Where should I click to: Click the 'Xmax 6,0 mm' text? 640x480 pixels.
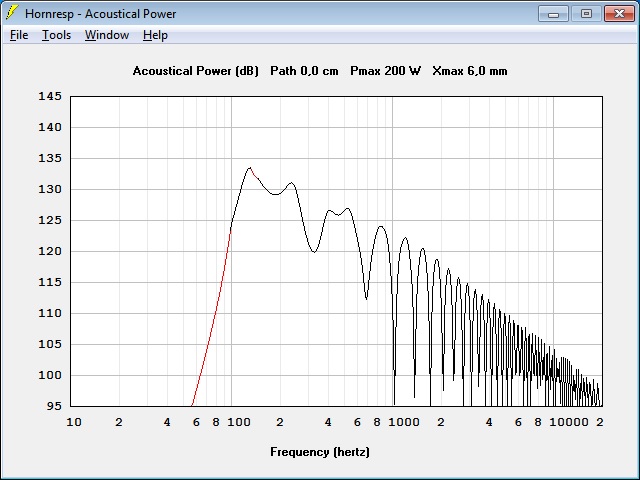coord(470,71)
